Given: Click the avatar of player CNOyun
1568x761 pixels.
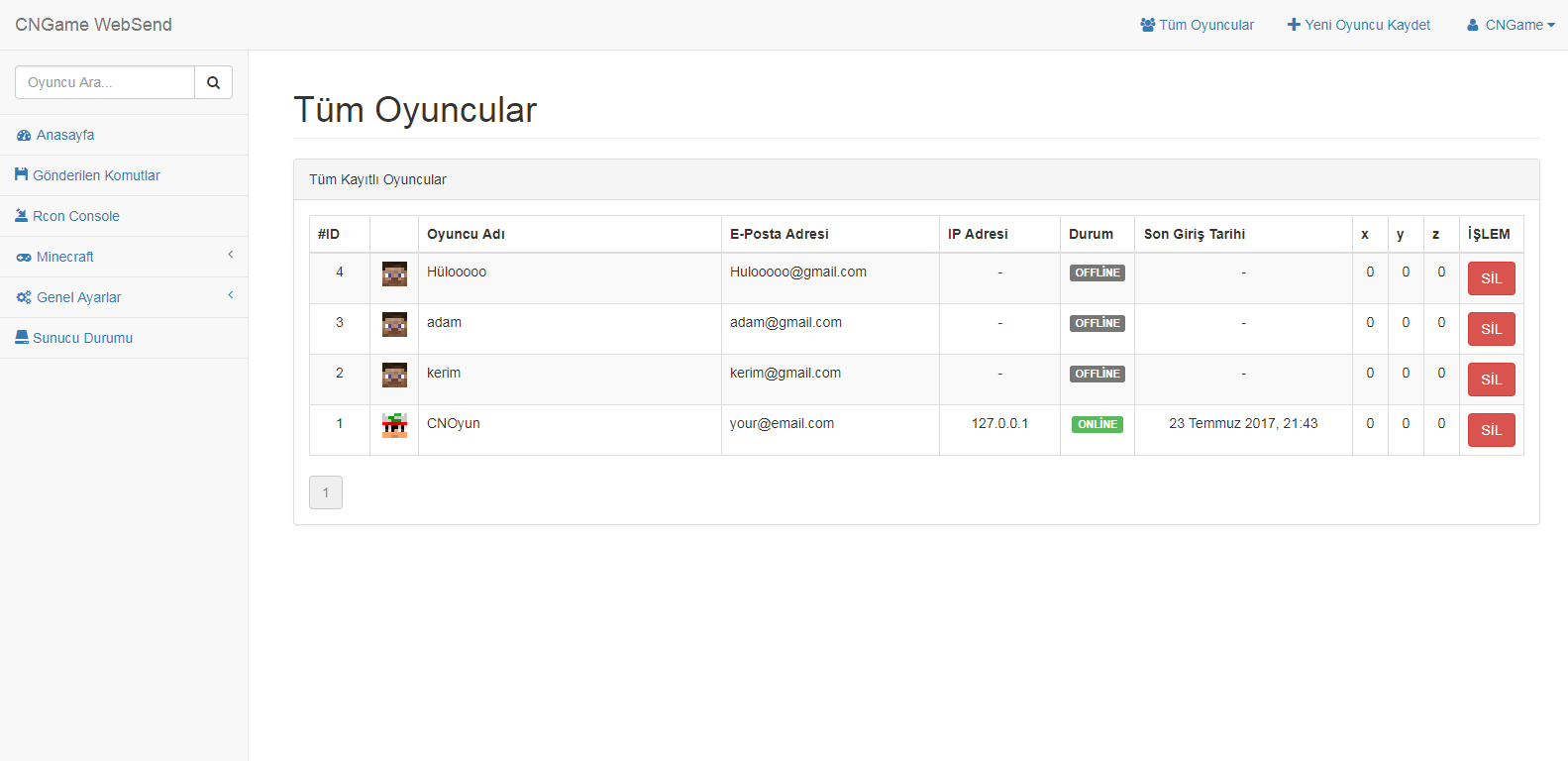Looking at the screenshot, I should [394, 426].
